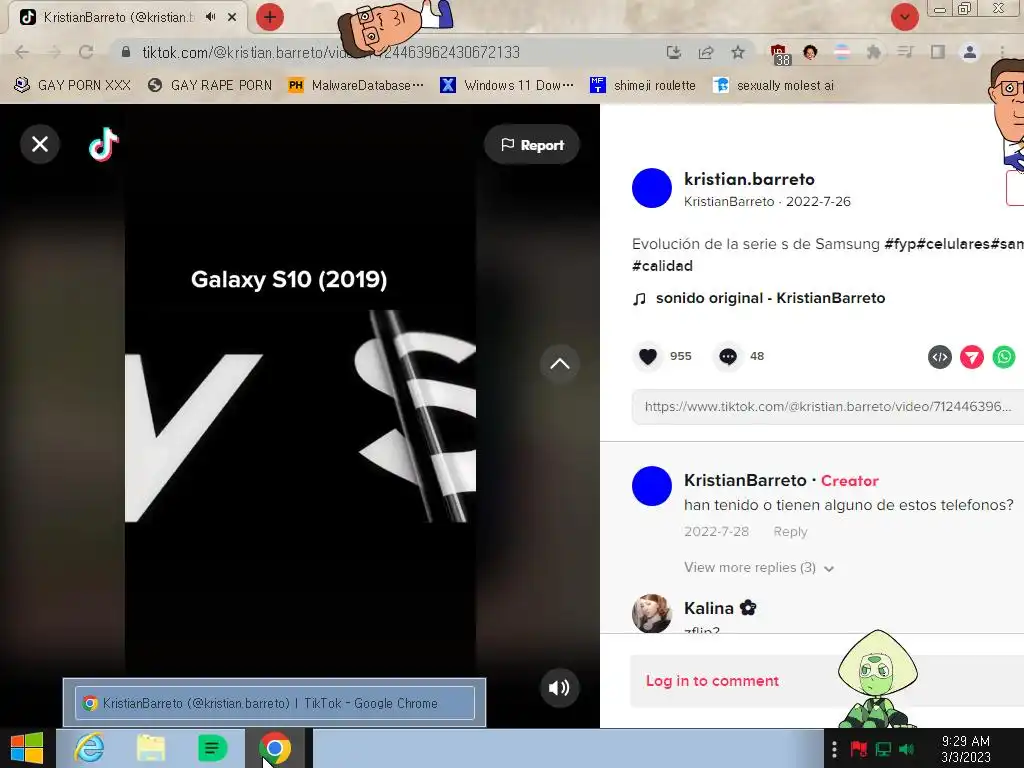Viewport: 1024px width, 768px height.
Task: Open the extensions puzzle piece menu
Action: 873,52
